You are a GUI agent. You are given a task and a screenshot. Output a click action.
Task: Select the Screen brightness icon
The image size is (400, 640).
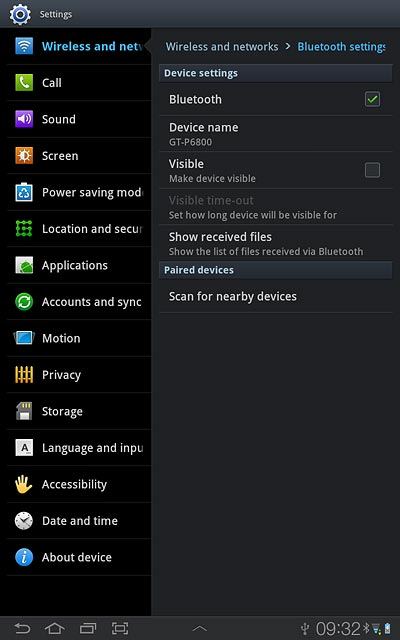pos(24,156)
